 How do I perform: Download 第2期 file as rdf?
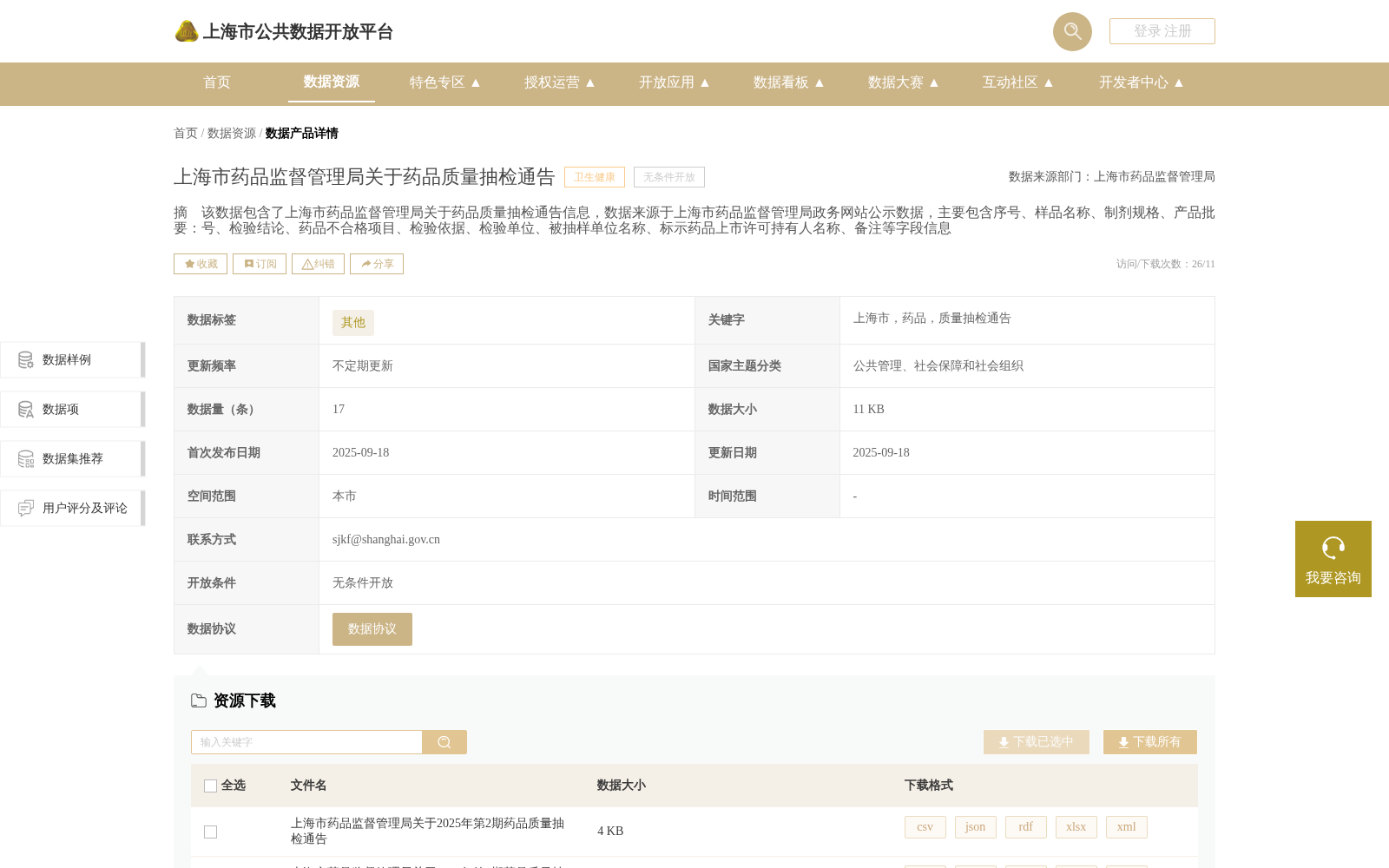[1026, 827]
